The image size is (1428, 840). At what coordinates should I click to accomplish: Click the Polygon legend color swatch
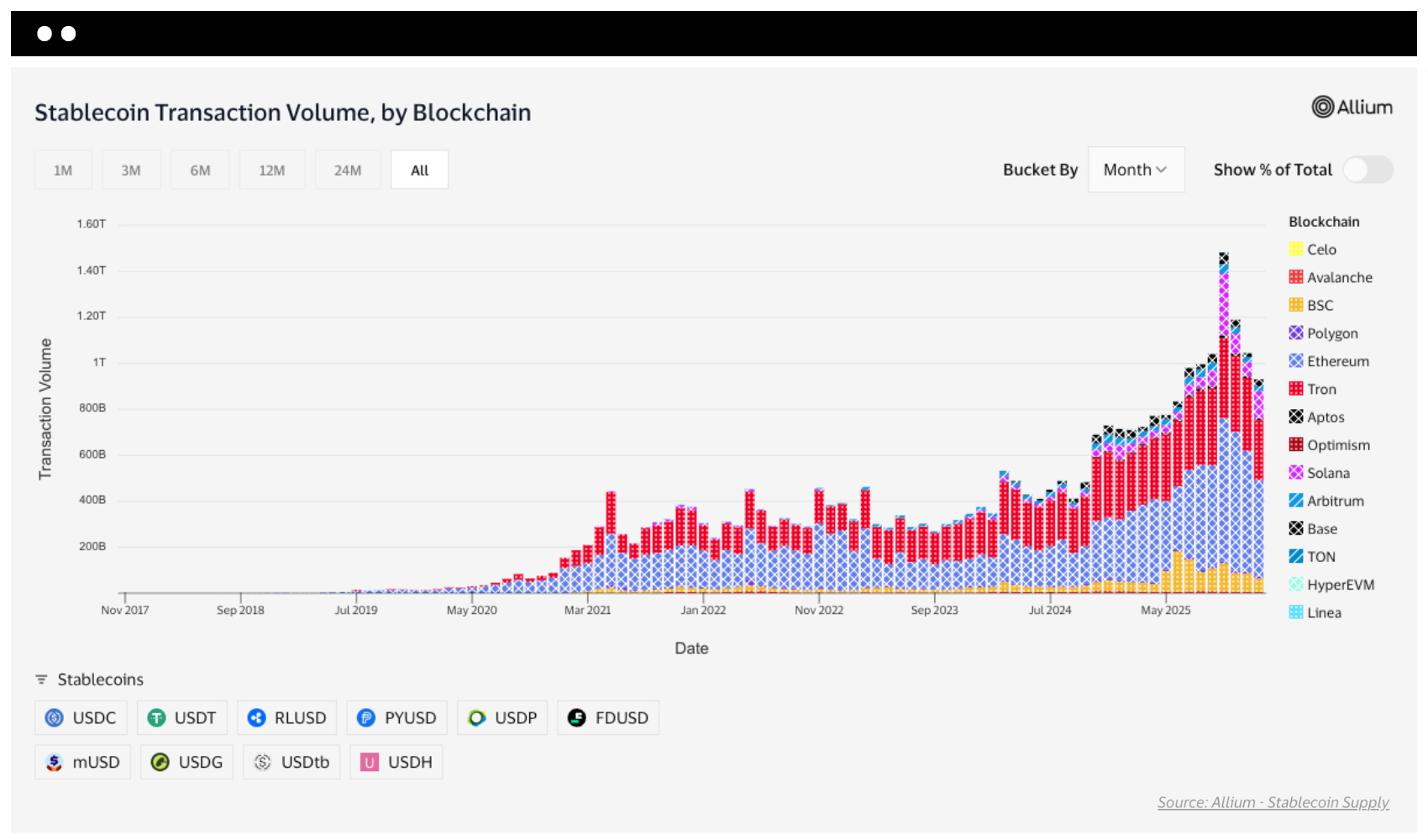tap(1296, 333)
